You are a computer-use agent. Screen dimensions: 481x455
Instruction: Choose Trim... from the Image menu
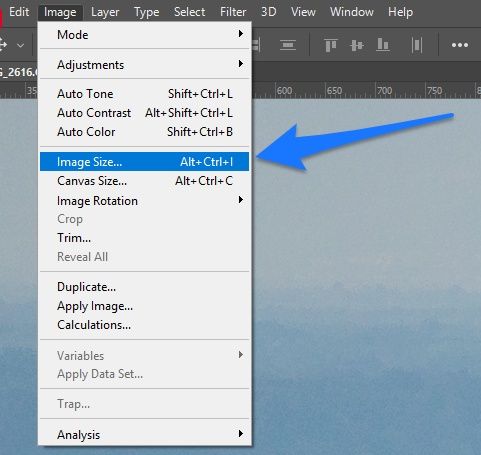(144, 238)
